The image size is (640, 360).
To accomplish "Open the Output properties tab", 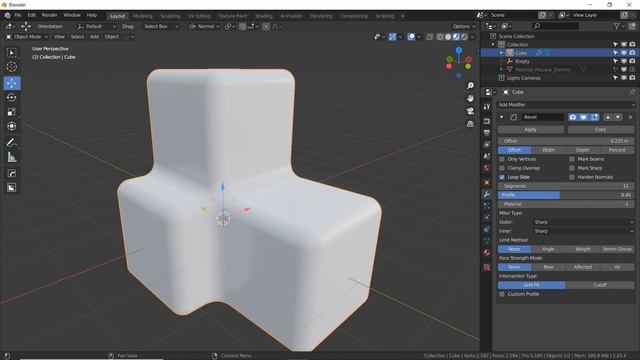I will (487, 133).
